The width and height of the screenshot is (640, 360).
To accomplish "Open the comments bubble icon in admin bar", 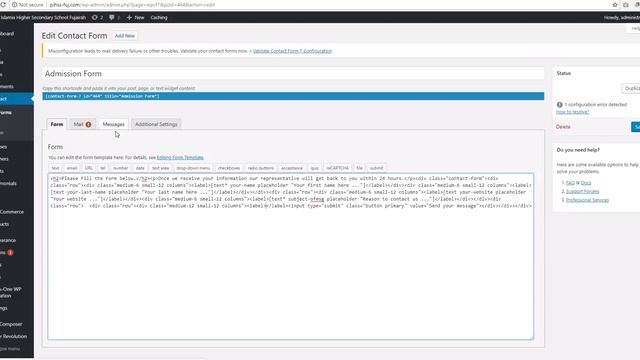I will tap(111, 18).
